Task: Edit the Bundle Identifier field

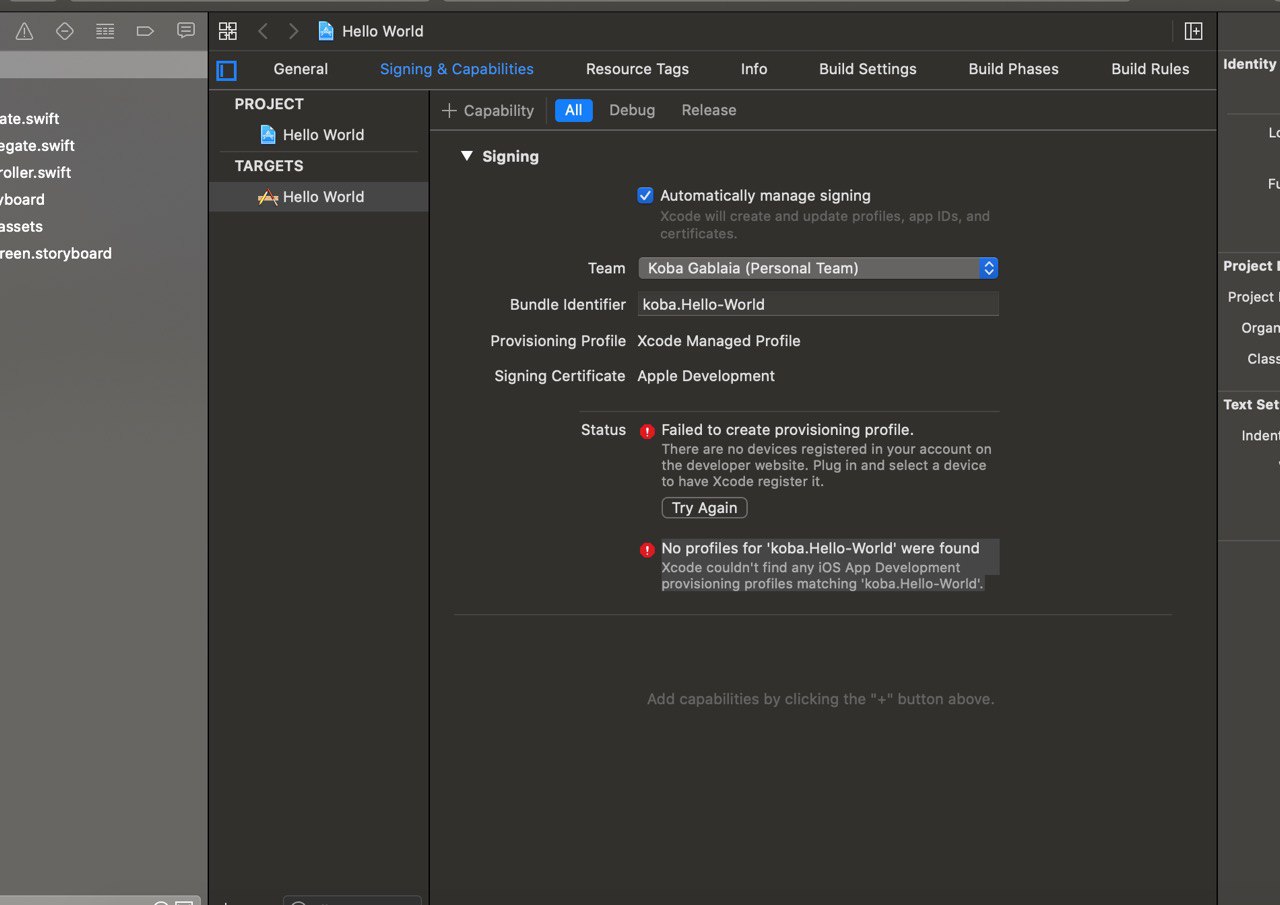Action: (x=818, y=304)
